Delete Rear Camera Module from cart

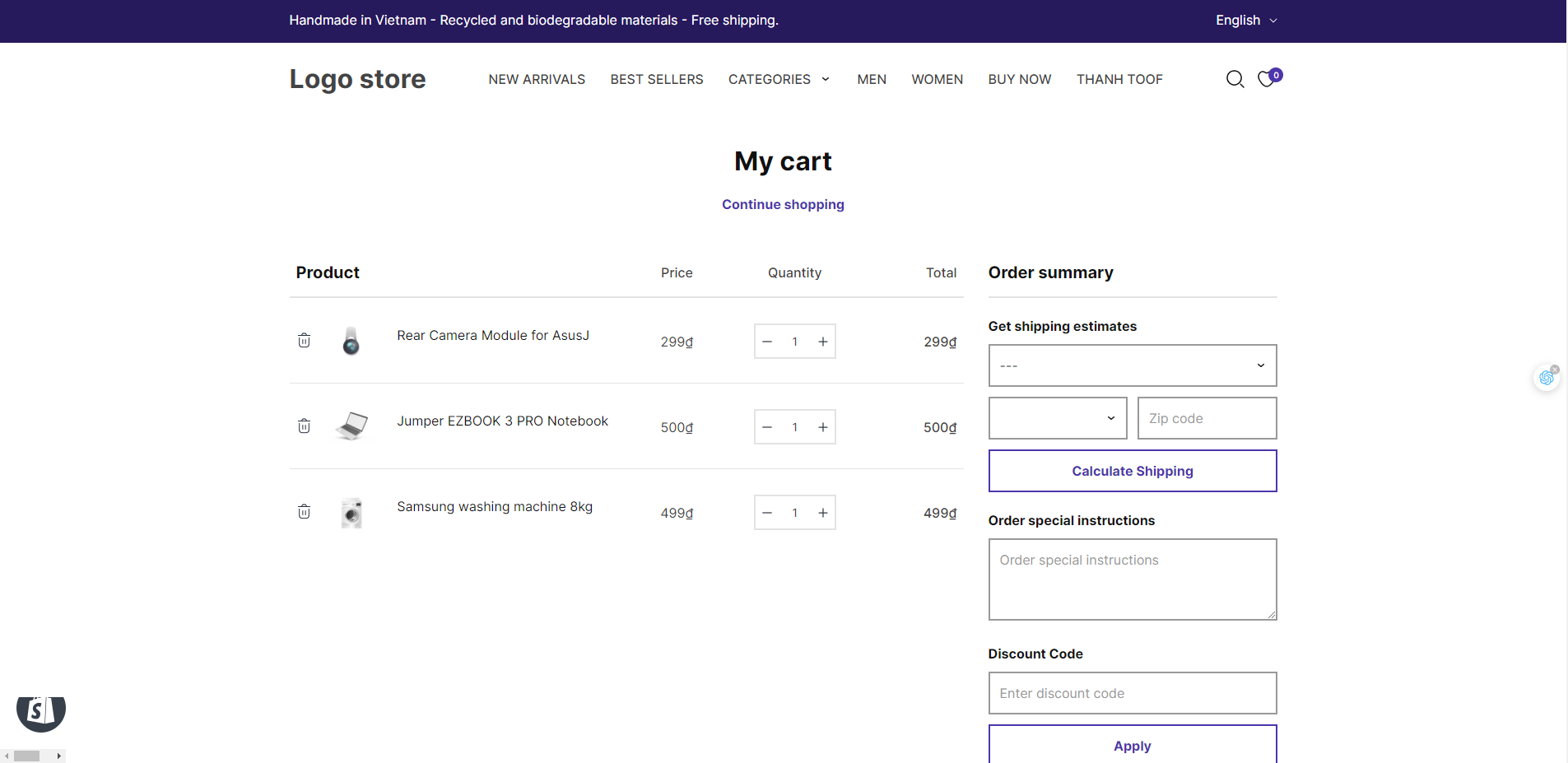[x=304, y=341]
